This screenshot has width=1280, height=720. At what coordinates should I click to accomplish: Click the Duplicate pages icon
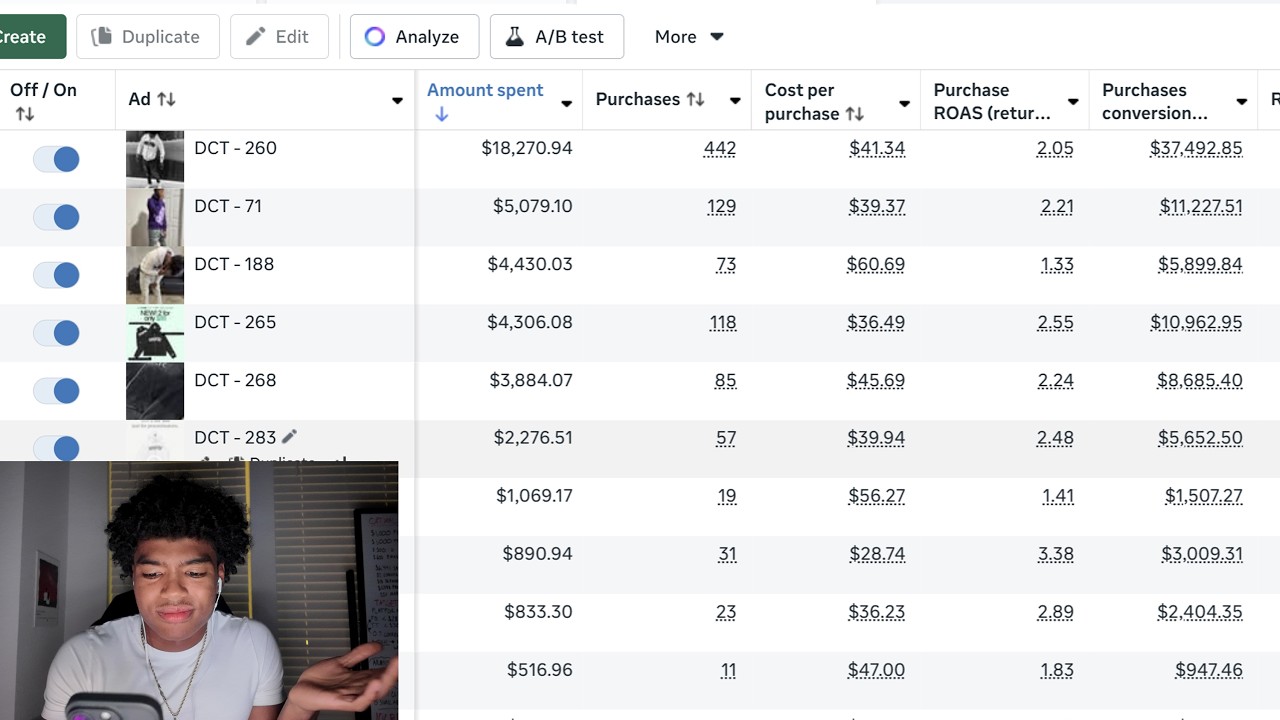tap(101, 37)
